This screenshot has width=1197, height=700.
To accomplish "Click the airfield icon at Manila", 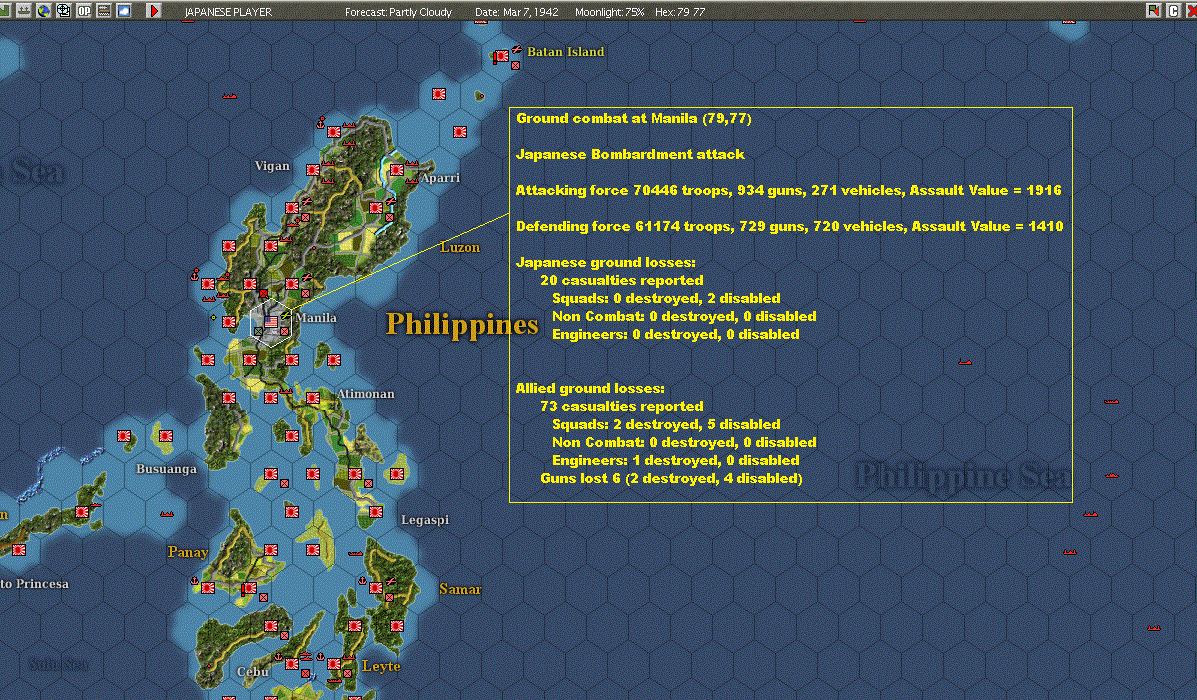I will 286,315.
